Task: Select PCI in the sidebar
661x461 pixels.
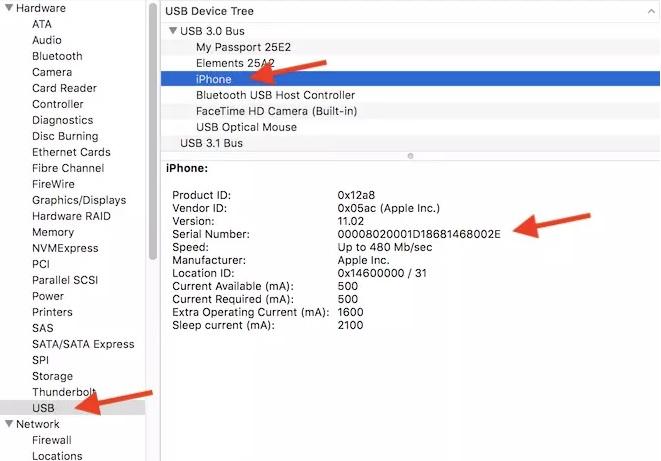Action: pyautogui.click(x=41, y=264)
